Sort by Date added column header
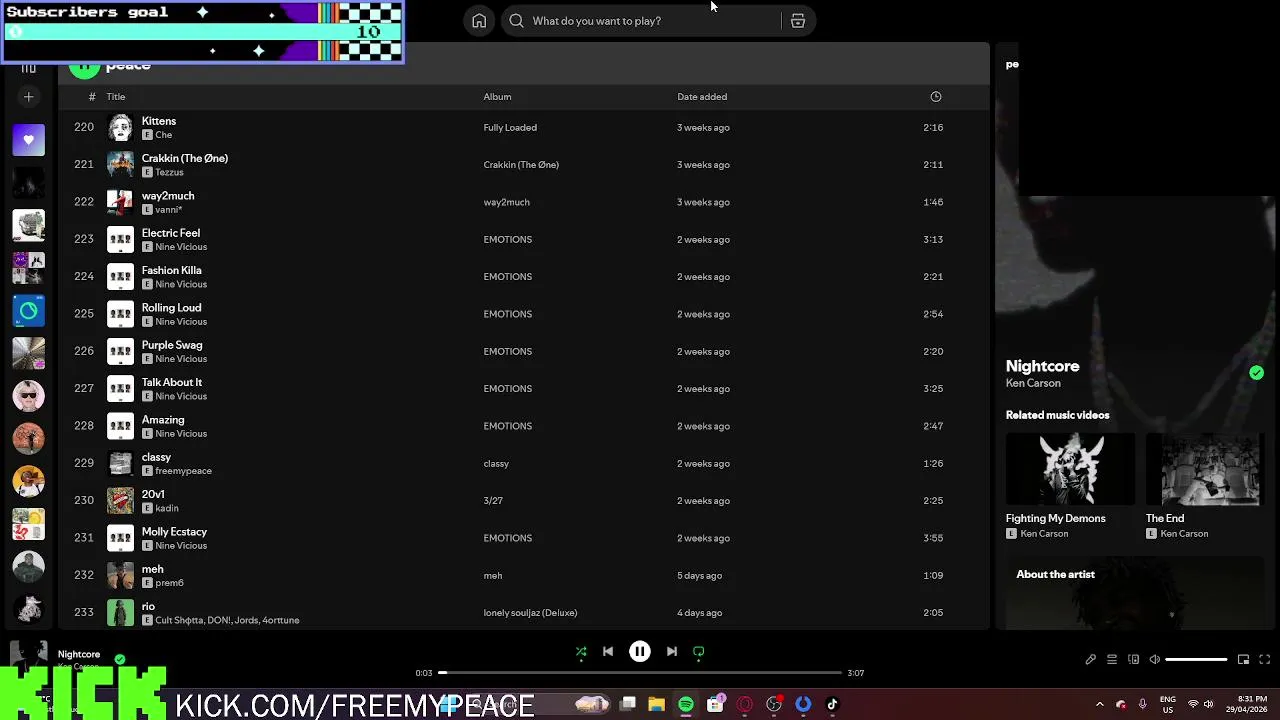The image size is (1280, 720). click(x=702, y=97)
